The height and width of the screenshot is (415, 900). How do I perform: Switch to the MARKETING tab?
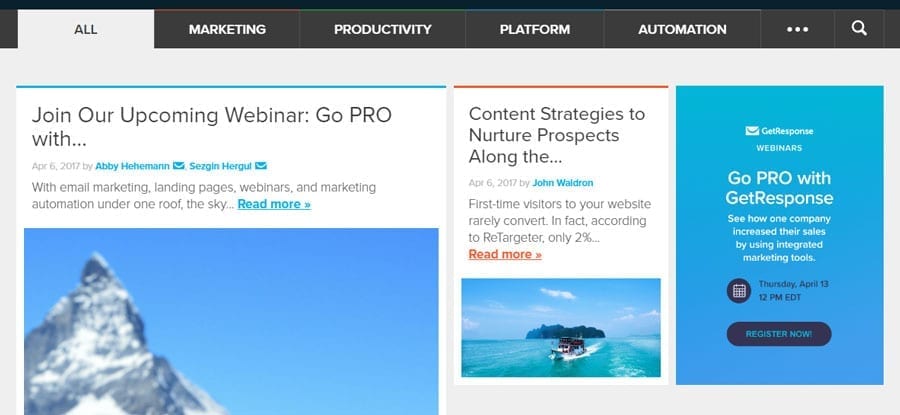227,29
